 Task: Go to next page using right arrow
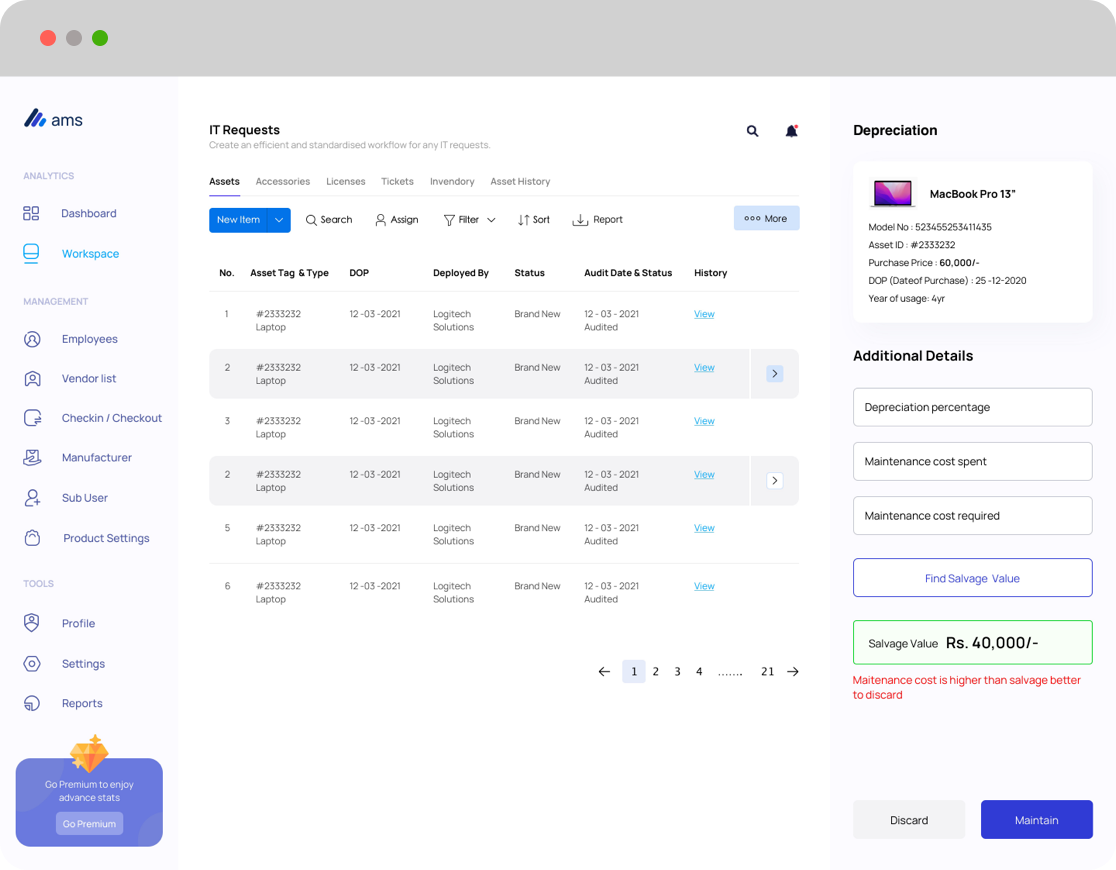(x=793, y=672)
